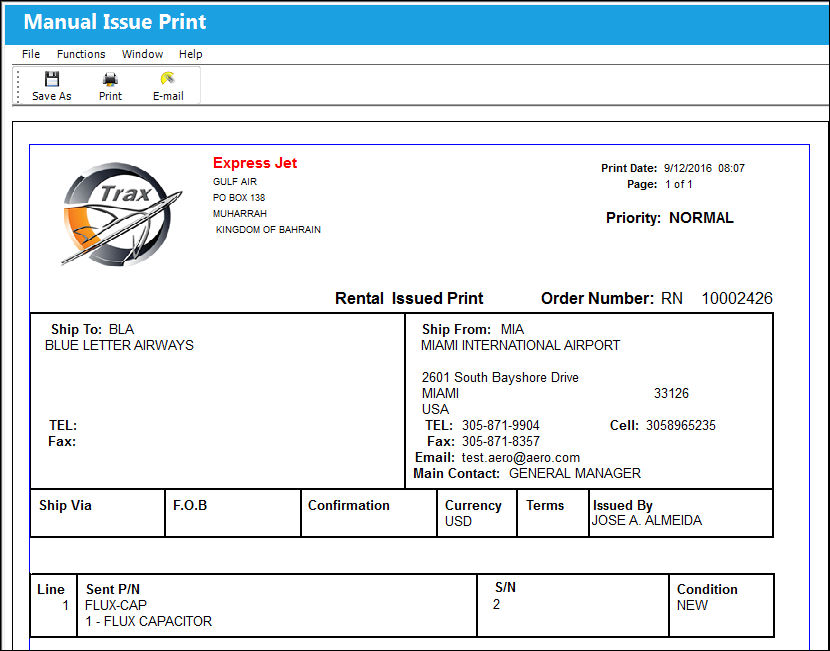The image size is (830, 651).
Task: Click the order type RN
Action: (671, 299)
